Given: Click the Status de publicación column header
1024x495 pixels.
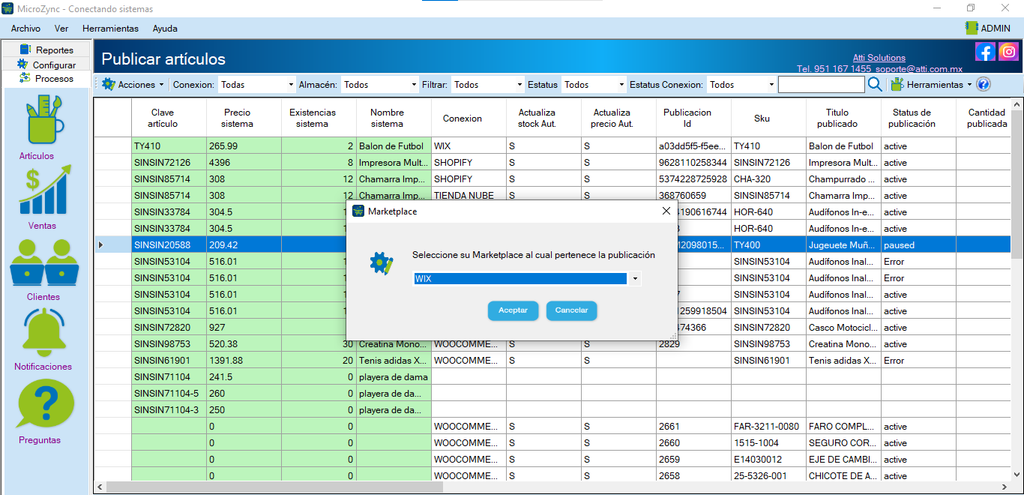Looking at the screenshot, I should pos(919,118).
